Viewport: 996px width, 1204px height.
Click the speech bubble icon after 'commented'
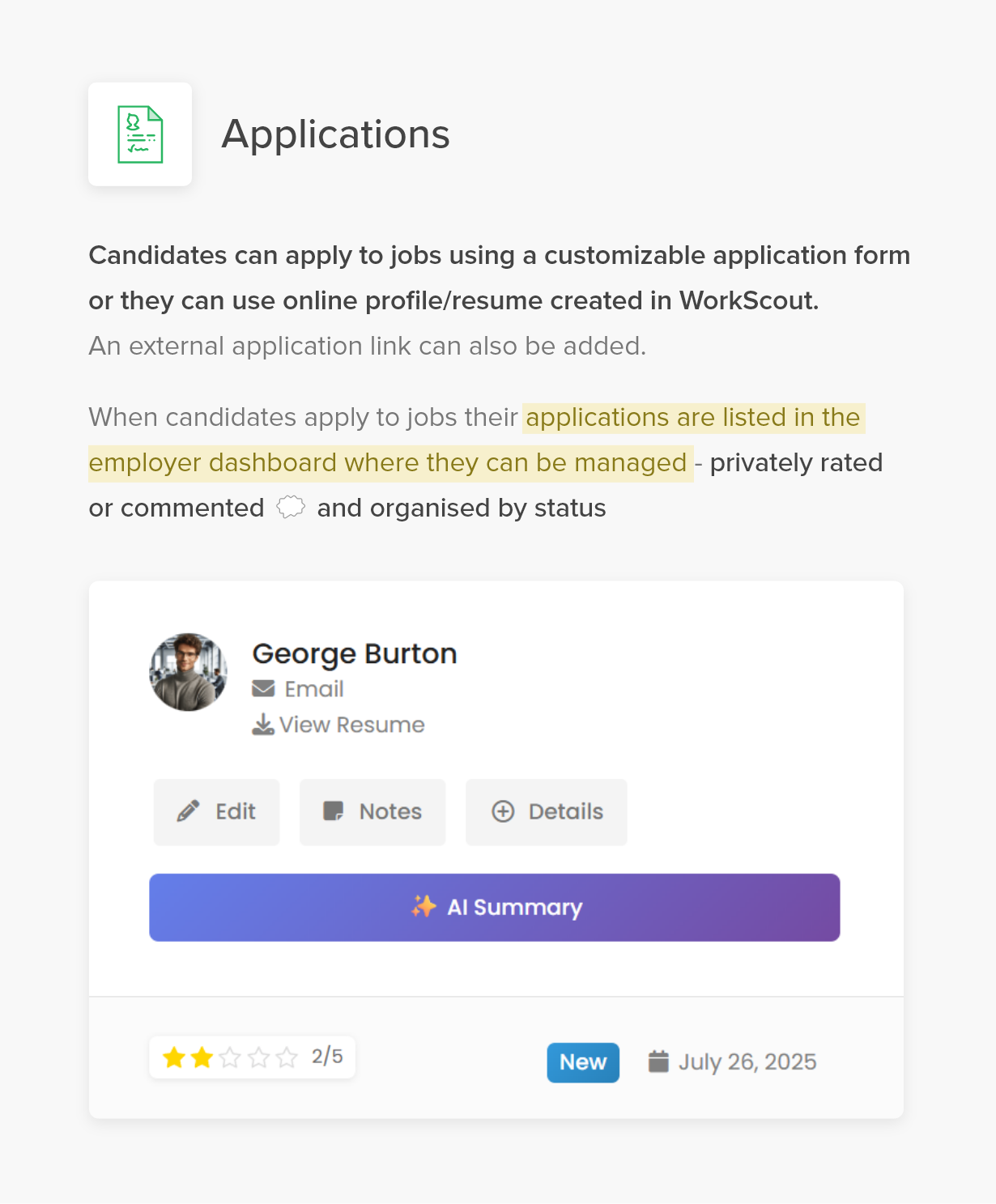pos(291,508)
